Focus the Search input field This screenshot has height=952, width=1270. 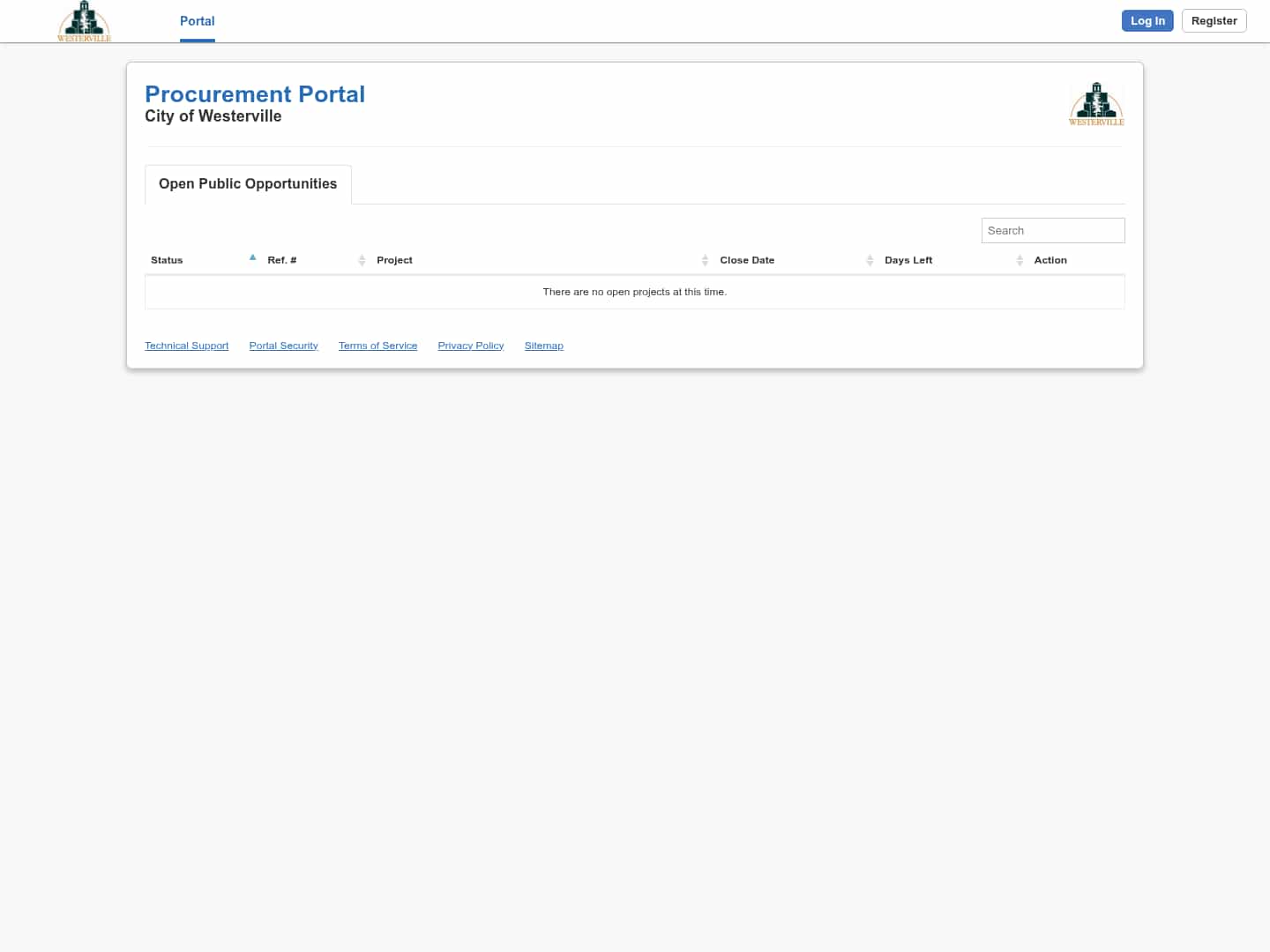coord(1053,231)
